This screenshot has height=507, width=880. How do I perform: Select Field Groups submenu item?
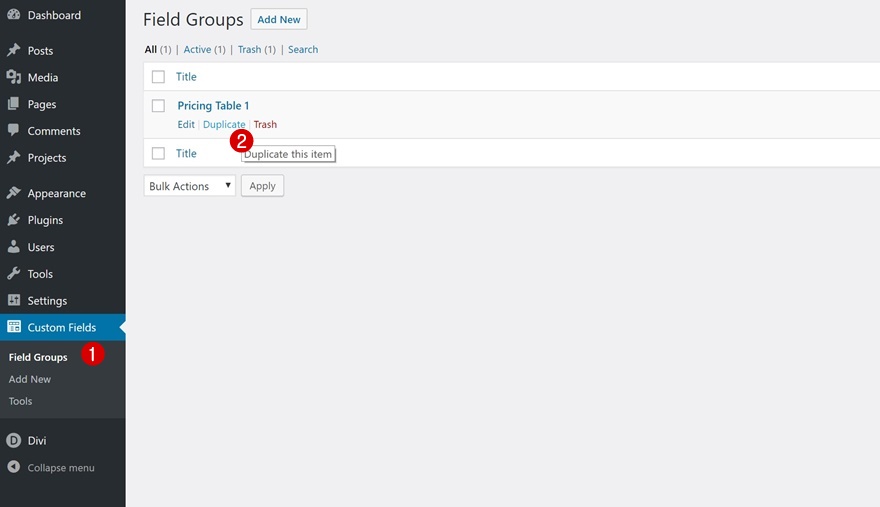[38, 357]
